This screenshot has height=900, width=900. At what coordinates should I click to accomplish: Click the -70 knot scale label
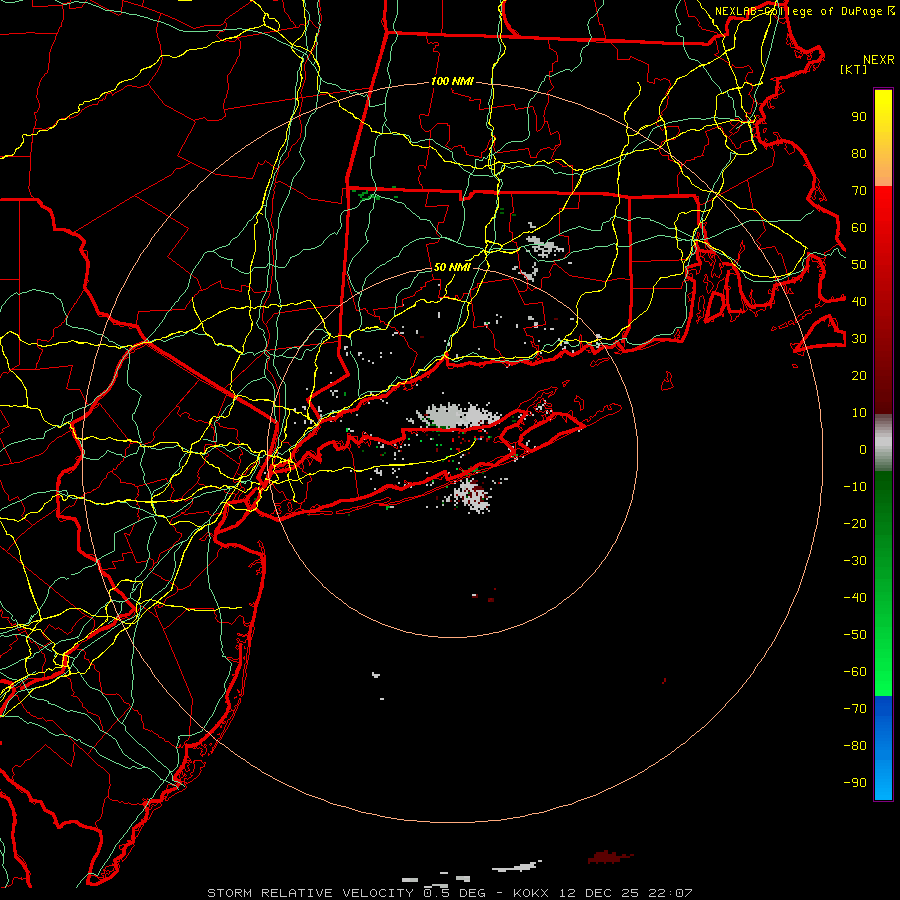(855, 708)
